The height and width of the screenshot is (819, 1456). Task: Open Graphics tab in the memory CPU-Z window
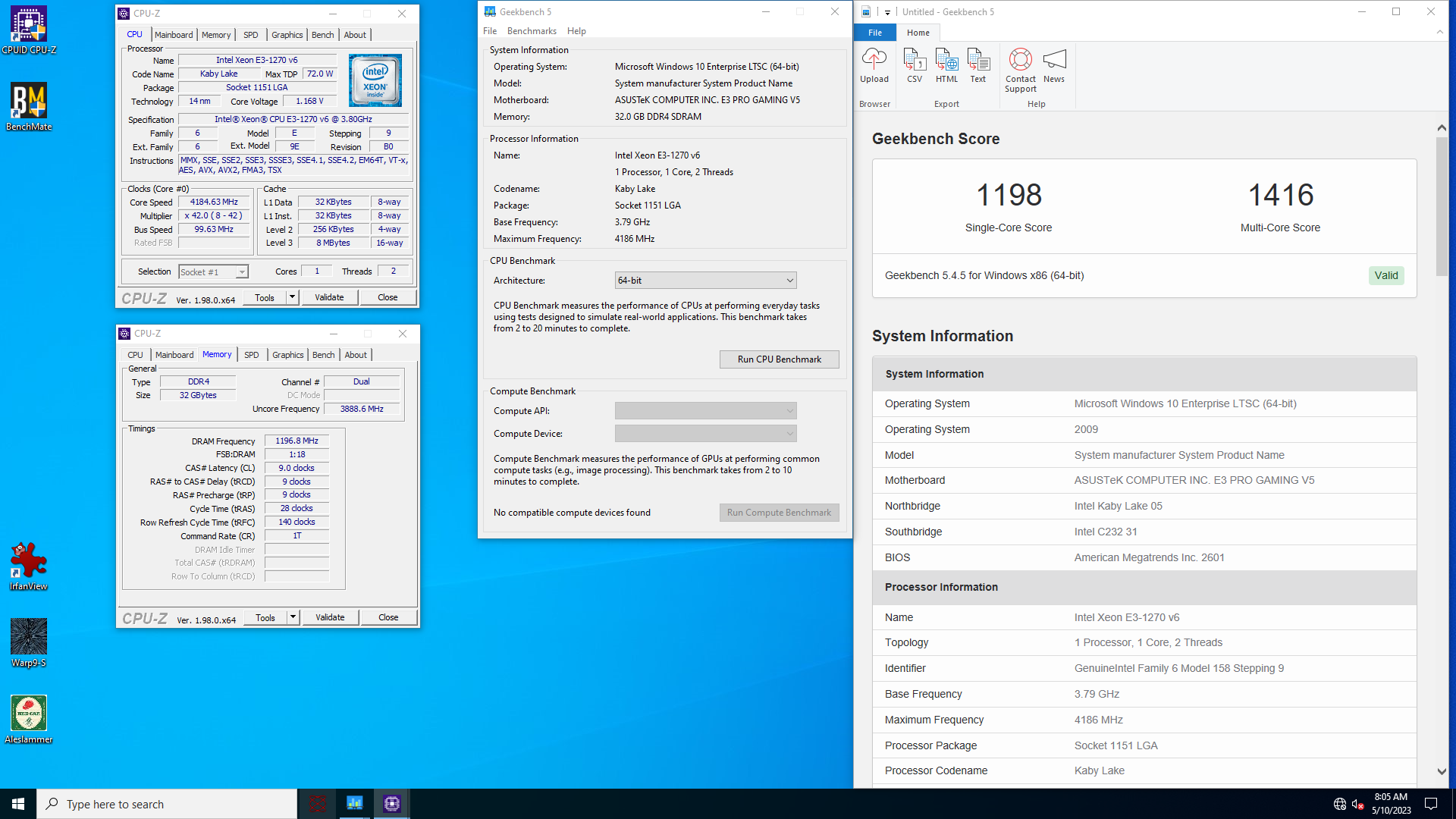tap(288, 355)
